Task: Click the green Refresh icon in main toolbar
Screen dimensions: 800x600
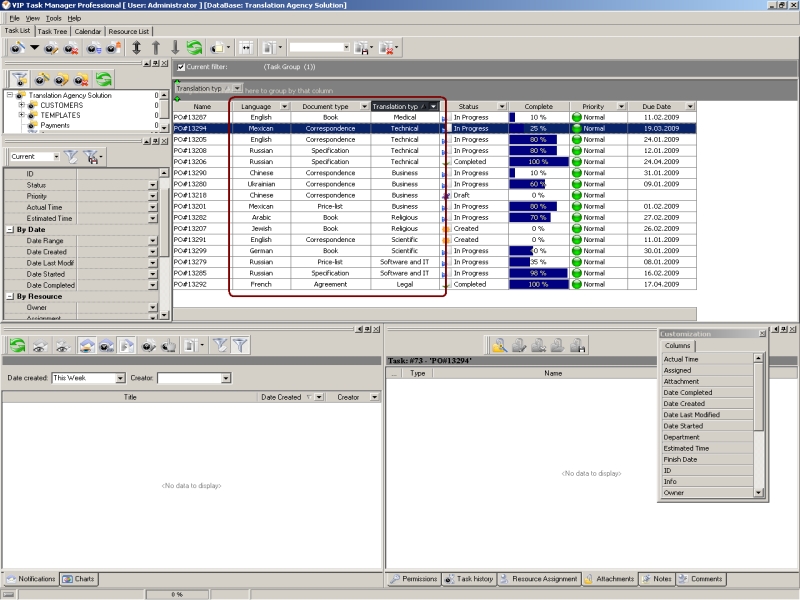Action: (194, 47)
